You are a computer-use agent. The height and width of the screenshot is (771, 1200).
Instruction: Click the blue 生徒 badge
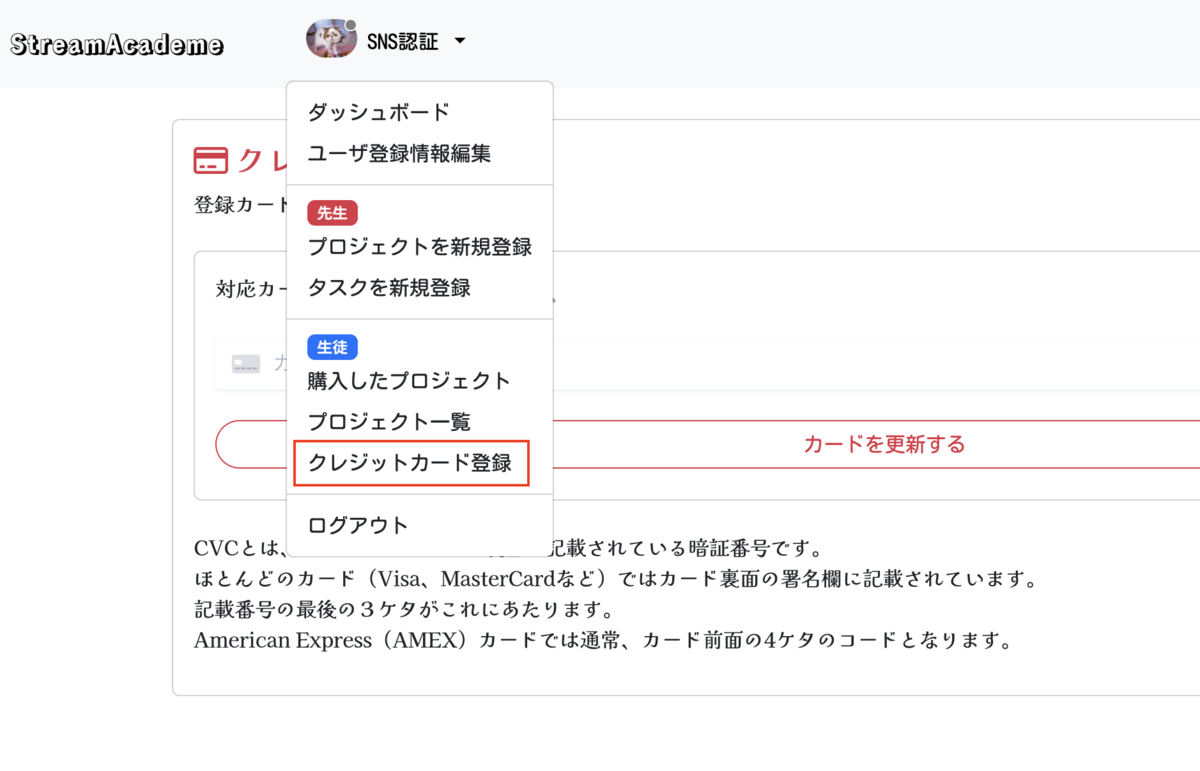(x=332, y=347)
